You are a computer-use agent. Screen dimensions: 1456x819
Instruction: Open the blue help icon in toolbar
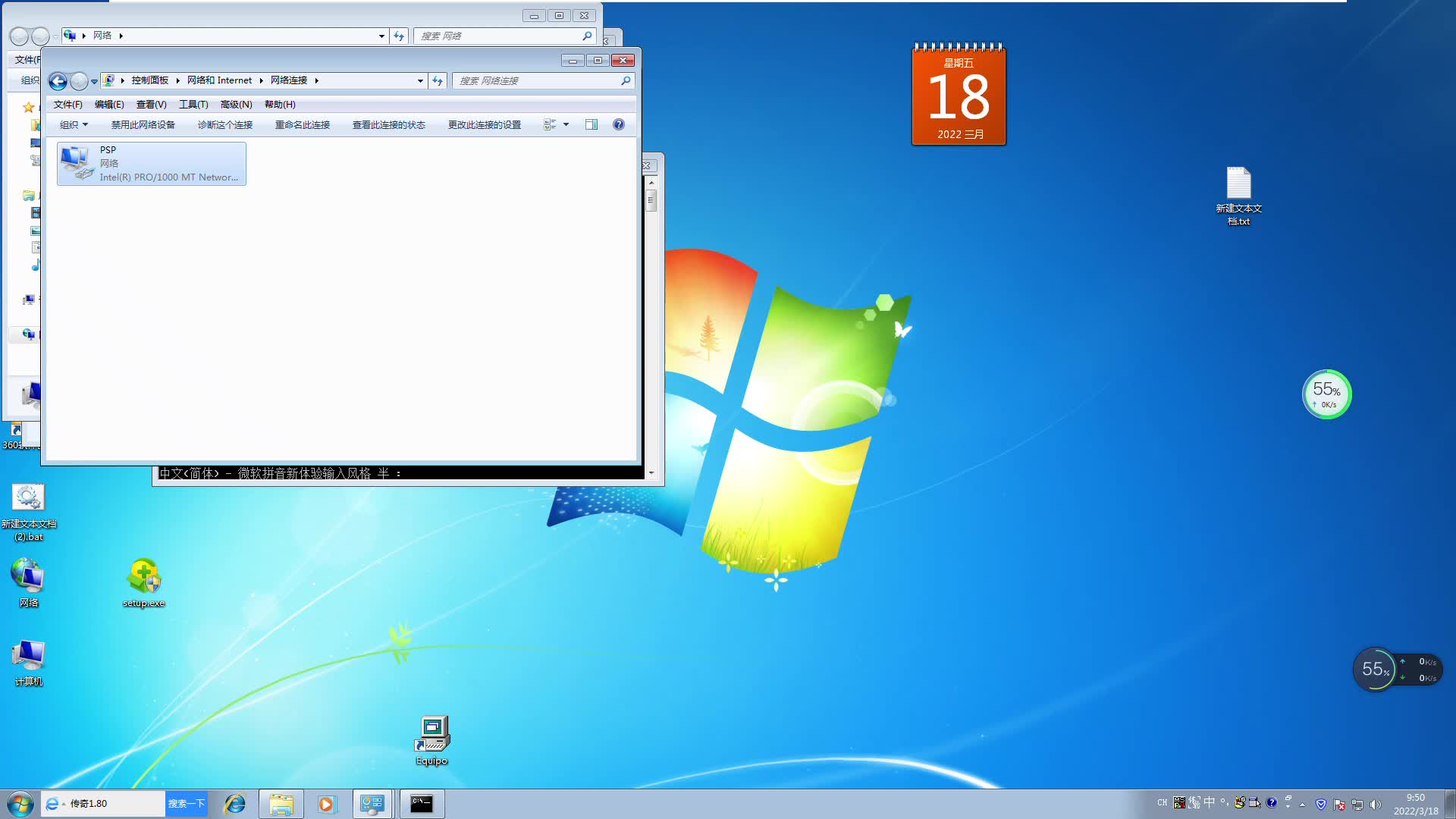pos(619,125)
